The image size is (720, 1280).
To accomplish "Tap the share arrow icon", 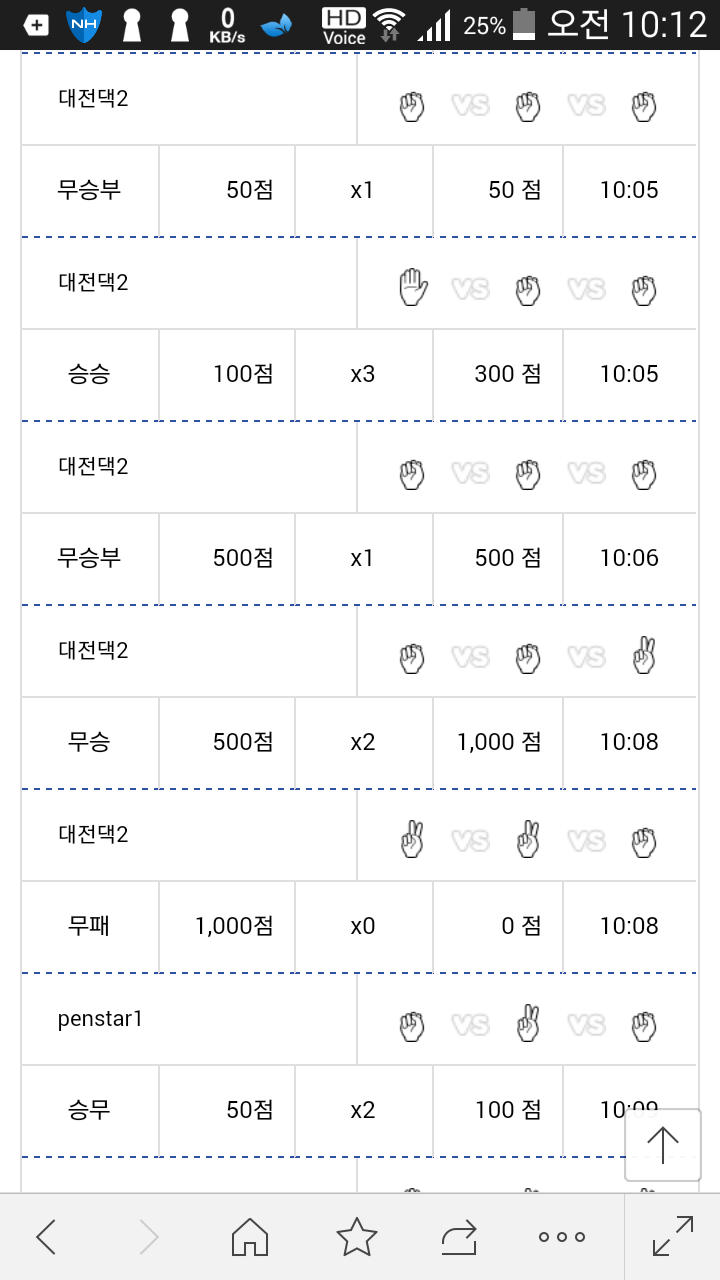I will point(459,1237).
